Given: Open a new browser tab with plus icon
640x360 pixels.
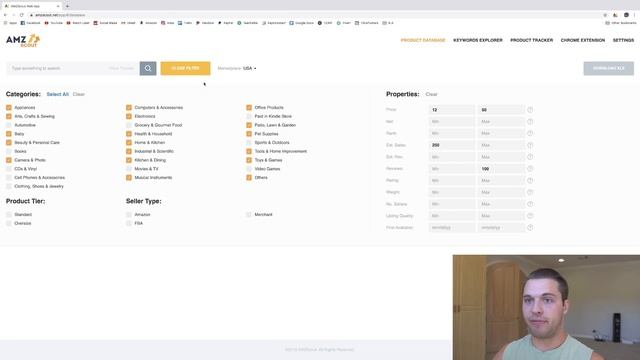Looking at the screenshot, I should point(67,6).
